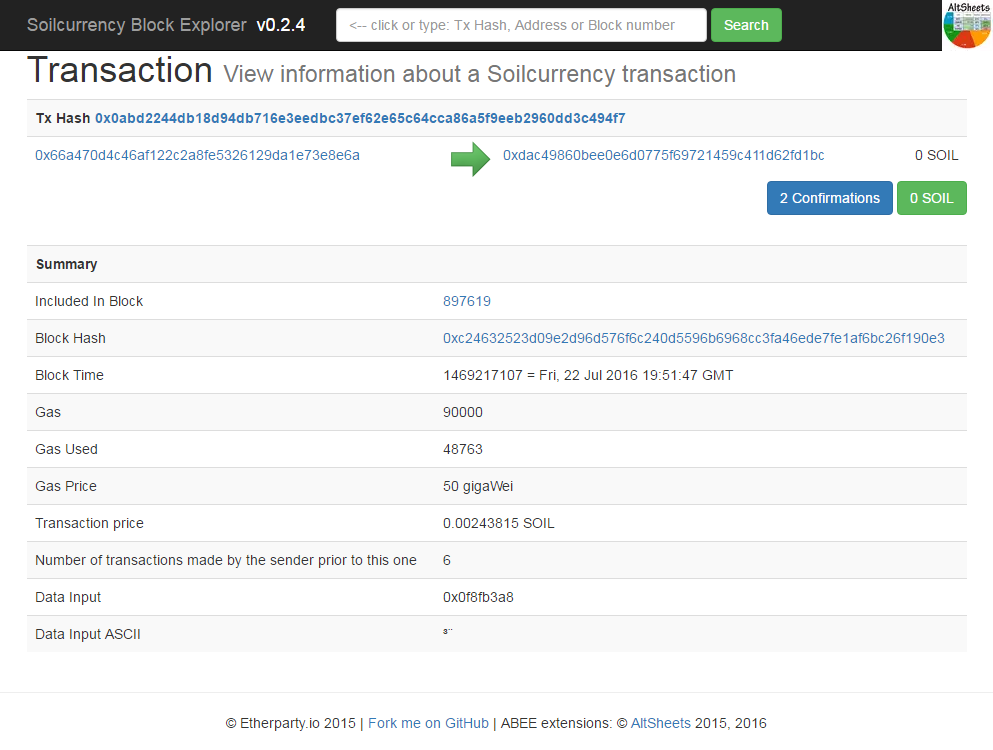
Task: Select the sender prior transactions count 6
Action: 446,561
